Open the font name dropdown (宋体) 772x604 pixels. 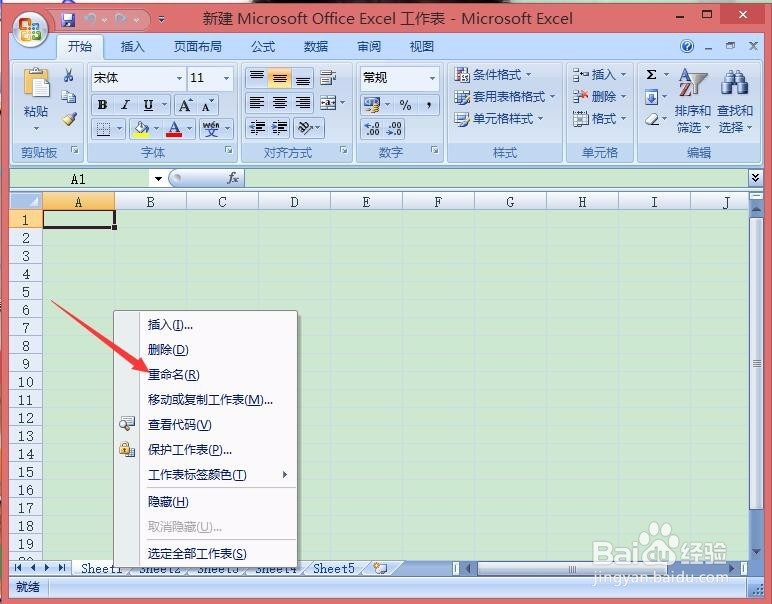pyautogui.click(x=180, y=78)
